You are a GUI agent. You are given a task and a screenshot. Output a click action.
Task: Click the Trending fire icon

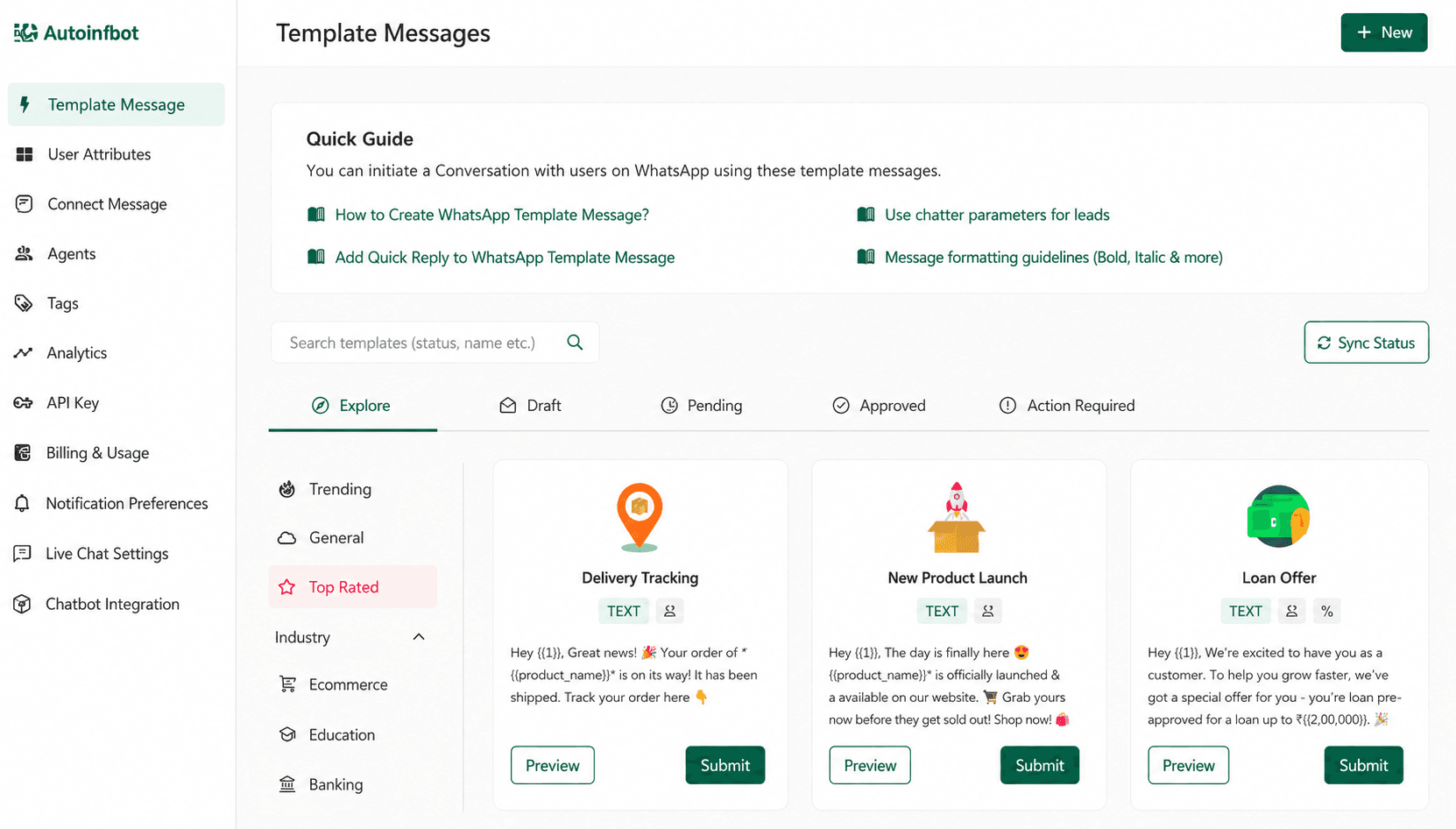(286, 489)
